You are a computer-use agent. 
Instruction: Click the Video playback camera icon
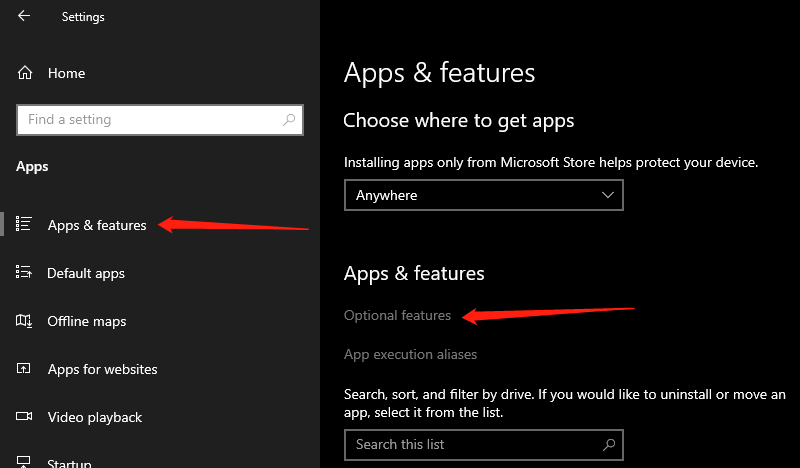point(24,416)
